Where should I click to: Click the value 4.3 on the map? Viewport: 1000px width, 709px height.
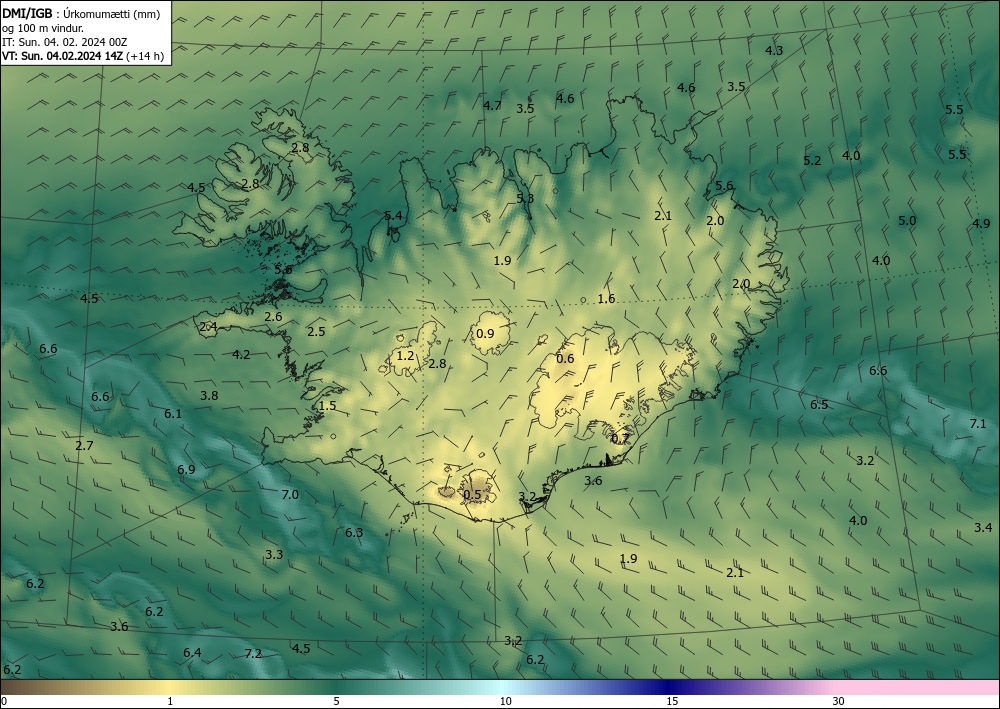click(x=774, y=50)
